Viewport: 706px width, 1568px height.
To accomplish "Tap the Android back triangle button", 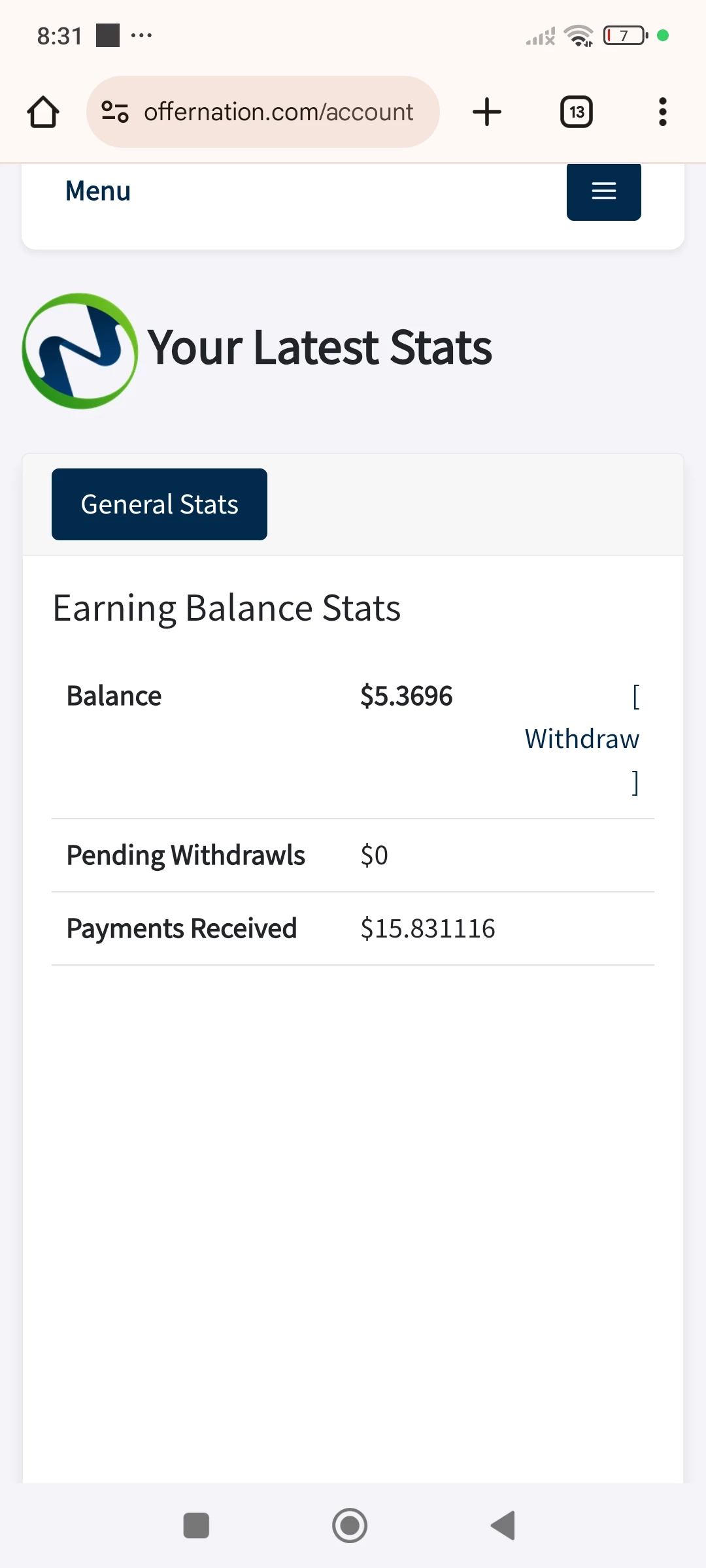I will [503, 1526].
